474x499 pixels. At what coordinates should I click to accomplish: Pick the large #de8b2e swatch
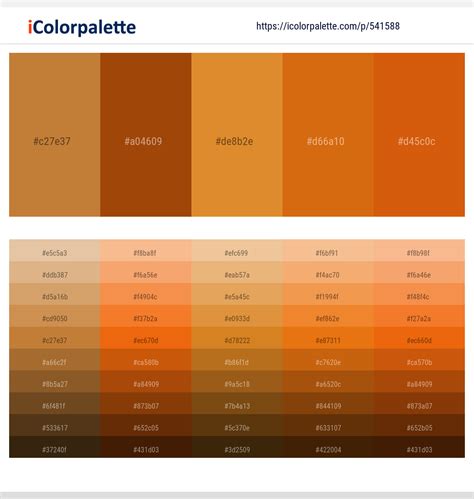pyautogui.click(x=237, y=135)
